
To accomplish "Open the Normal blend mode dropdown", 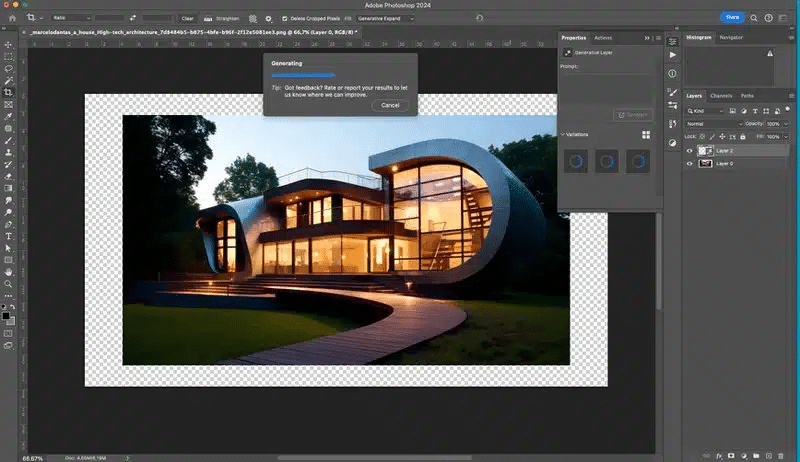I will (x=713, y=123).
